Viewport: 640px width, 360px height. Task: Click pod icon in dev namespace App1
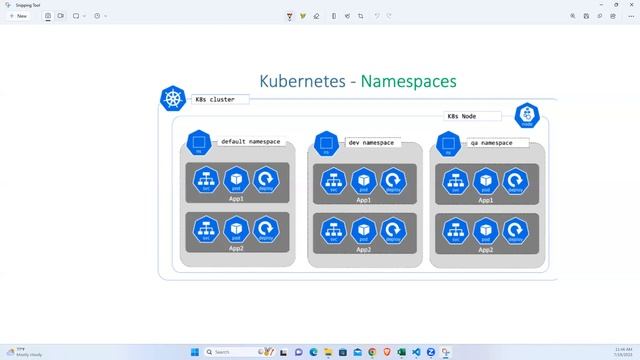click(364, 181)
